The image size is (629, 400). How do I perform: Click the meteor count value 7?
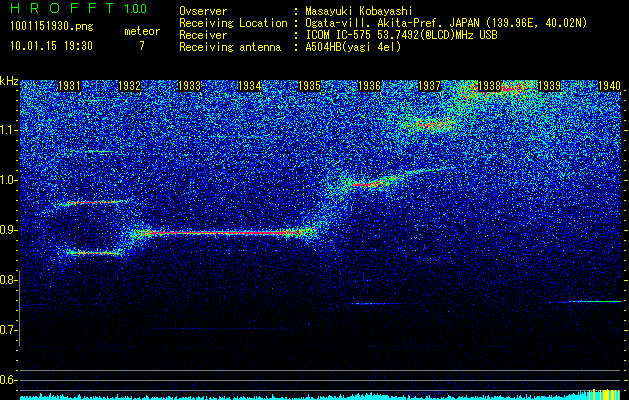tap(142, 46)
